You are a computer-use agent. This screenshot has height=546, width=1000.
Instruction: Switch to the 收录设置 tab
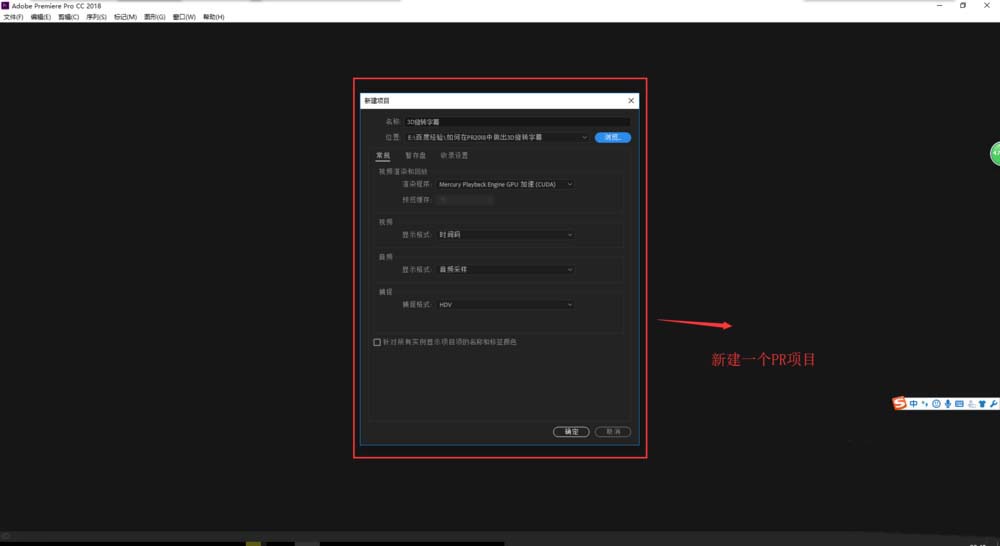coord(454,156)
